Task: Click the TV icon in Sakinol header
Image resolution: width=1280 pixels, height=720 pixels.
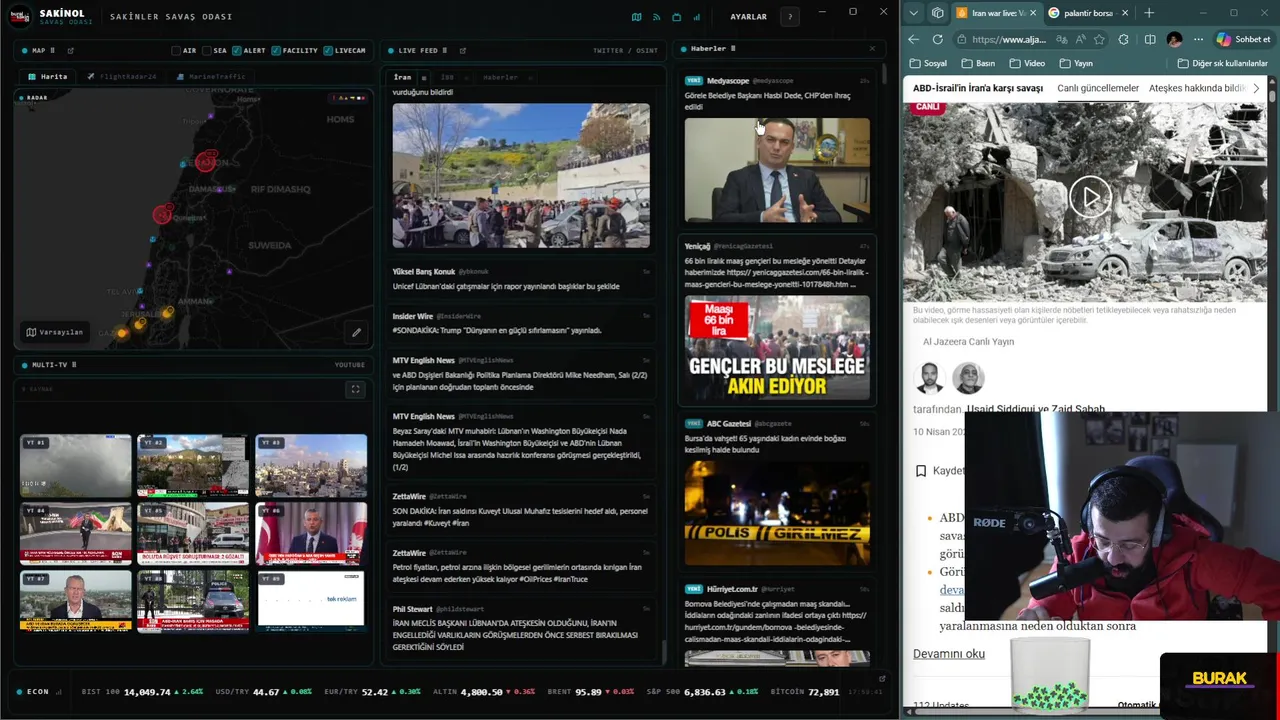Action: (677, 17)
